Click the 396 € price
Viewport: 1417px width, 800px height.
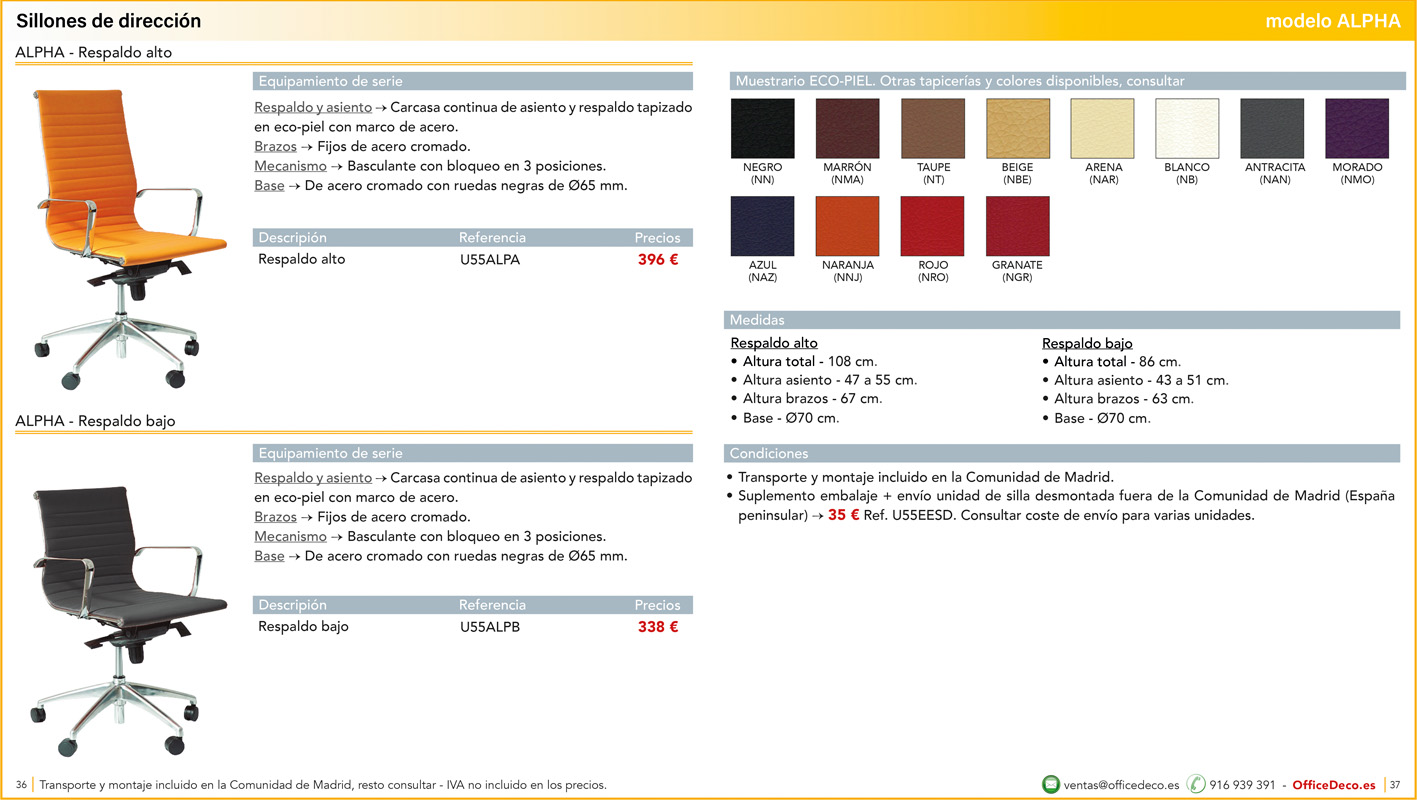coord(658,260)
